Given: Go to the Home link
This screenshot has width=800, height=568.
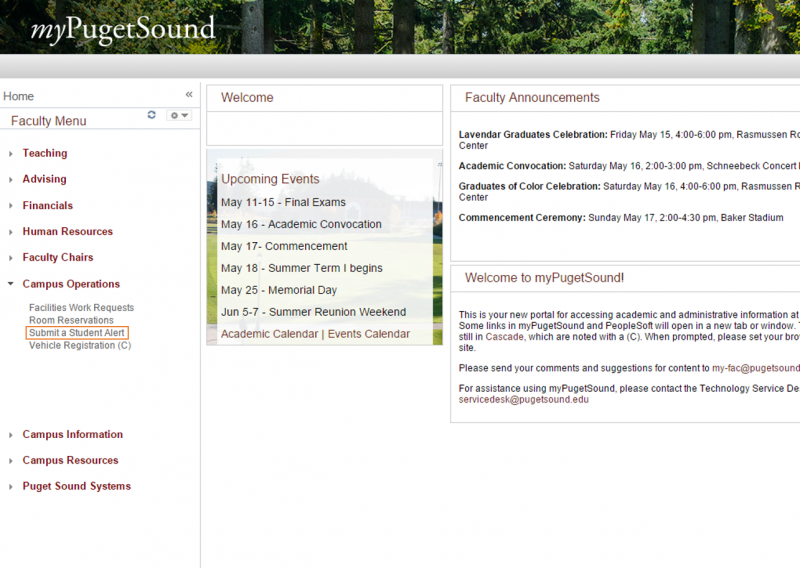Looking at the screenshot, I should tap(18, 96).
